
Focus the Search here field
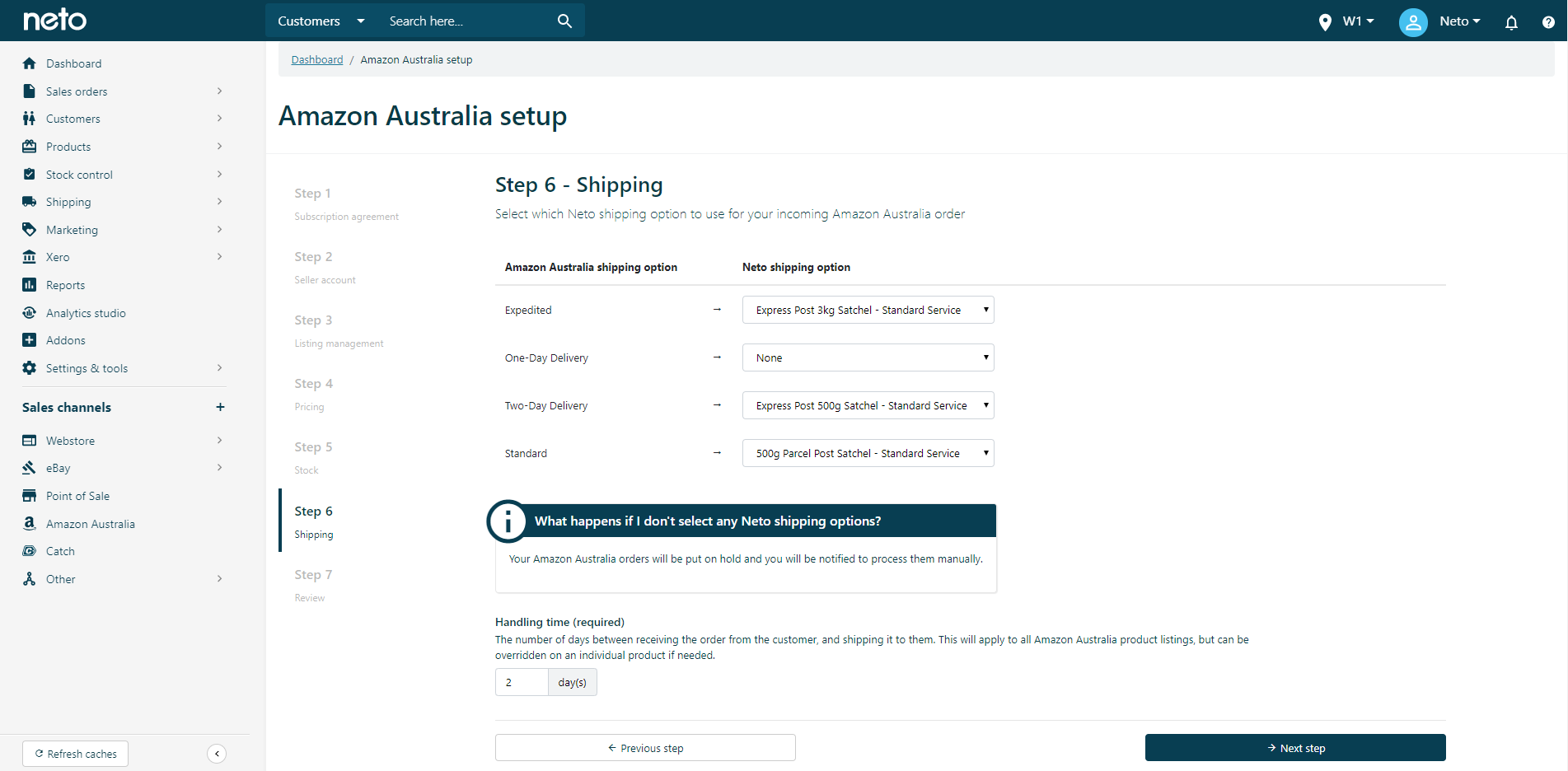coord(466,21)
